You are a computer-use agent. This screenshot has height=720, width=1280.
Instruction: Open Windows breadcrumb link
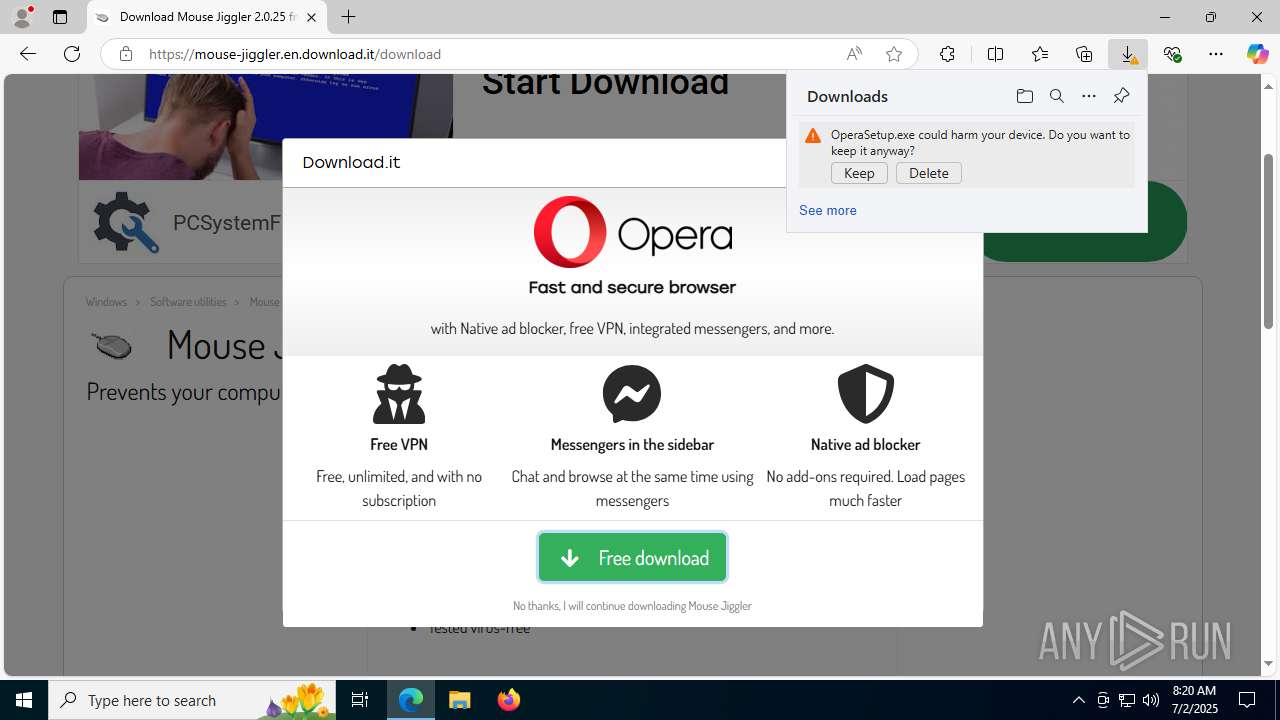click(106, 302)
